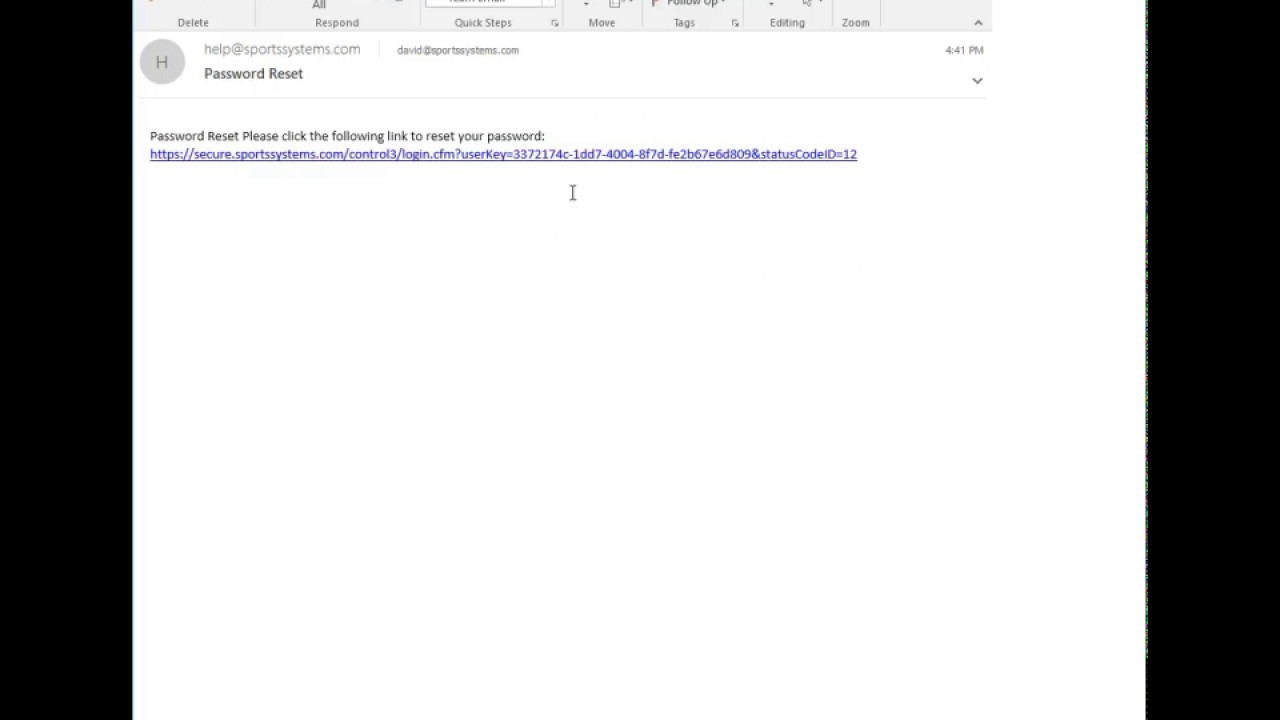Image resolution: width=1280 pixels, height=720 pixels.
Task: Click the sender avatar with letter H
Action: coord(162,62)
